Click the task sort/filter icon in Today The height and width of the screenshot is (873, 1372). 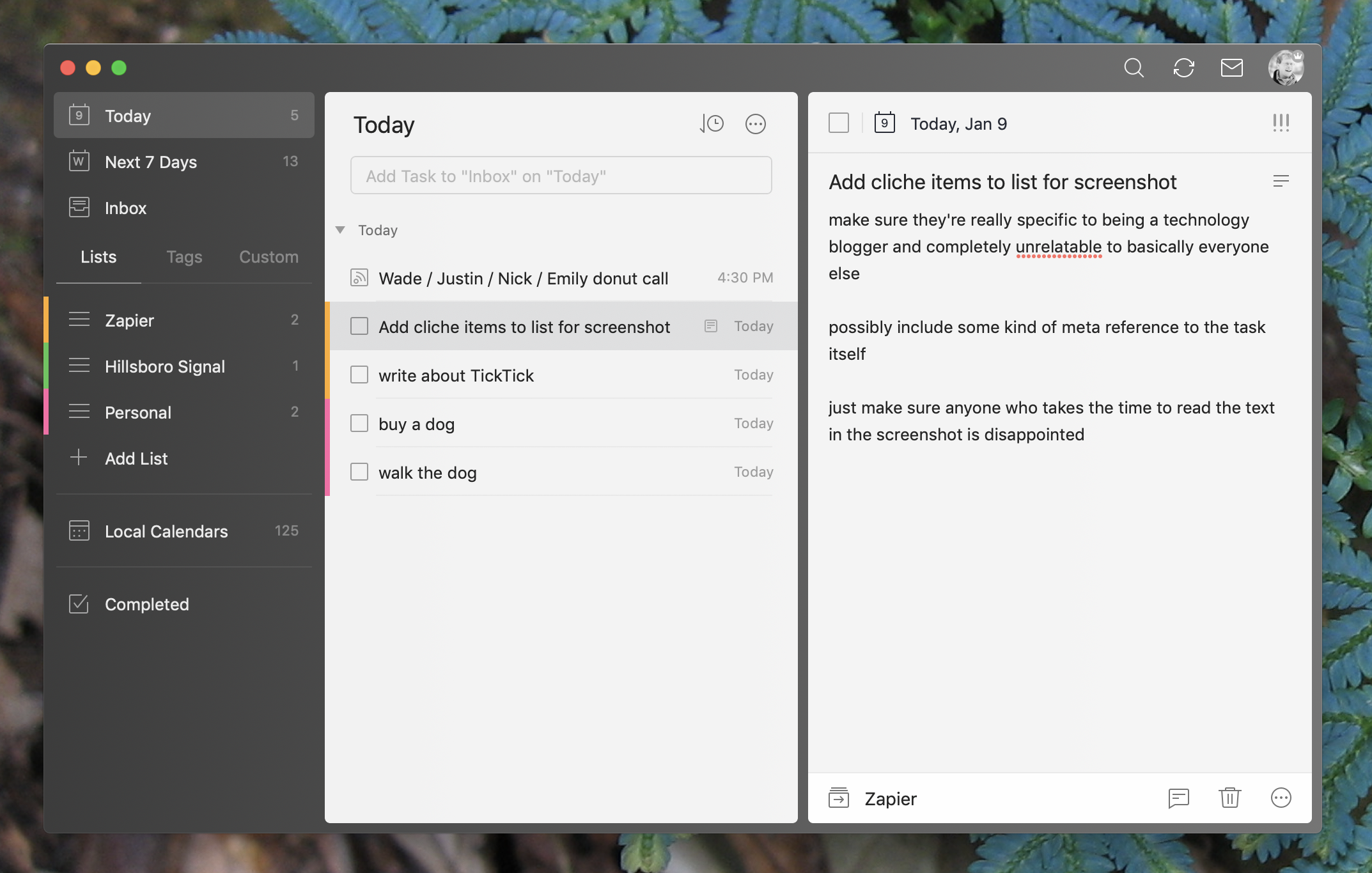(x=712, y=123)
